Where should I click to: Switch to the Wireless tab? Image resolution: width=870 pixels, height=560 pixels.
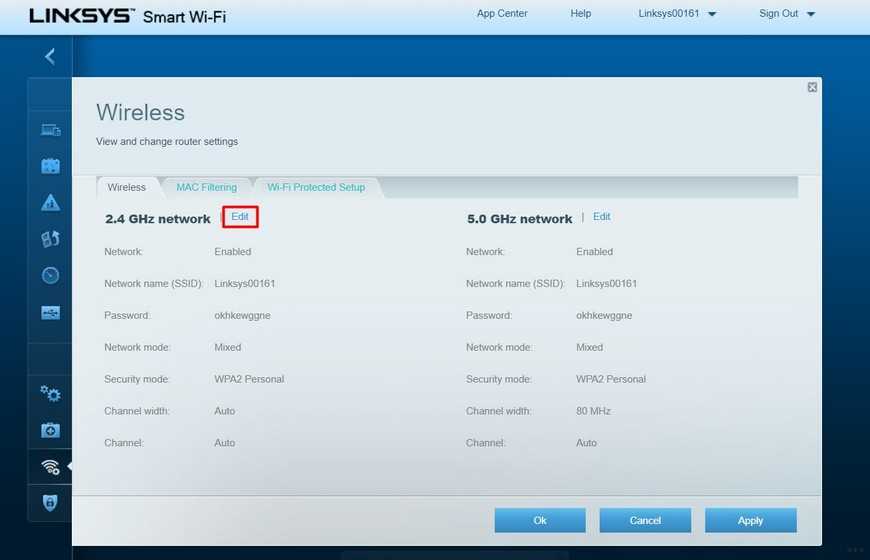(x=127, y=187)
